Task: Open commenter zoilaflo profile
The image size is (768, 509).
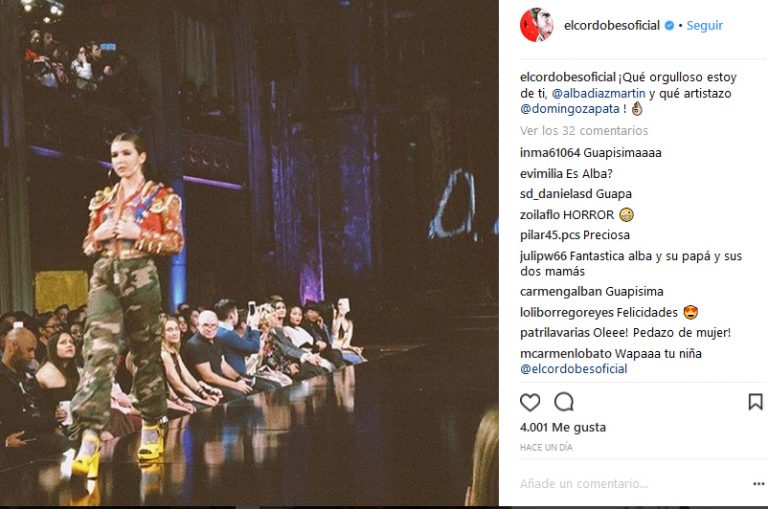Action: tap(540, 215)
